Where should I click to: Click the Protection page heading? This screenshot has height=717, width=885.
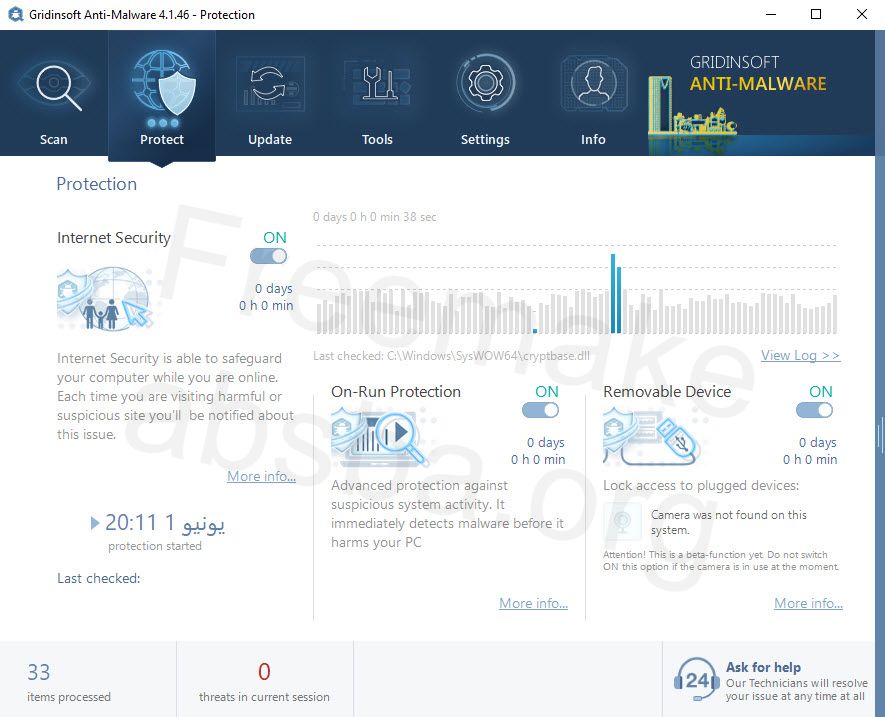[97, 184]
